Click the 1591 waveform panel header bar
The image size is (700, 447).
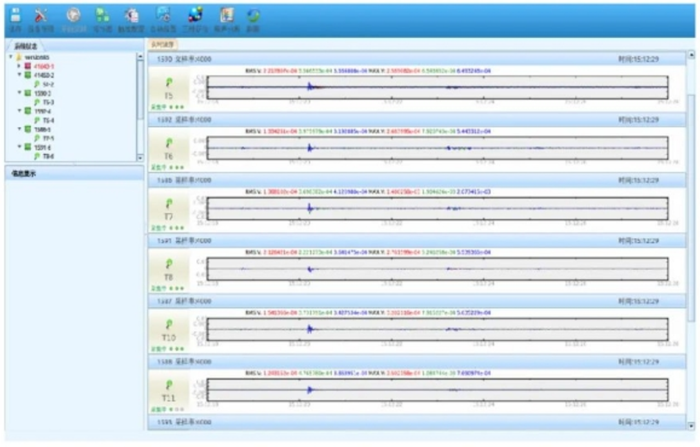point(417,241)
